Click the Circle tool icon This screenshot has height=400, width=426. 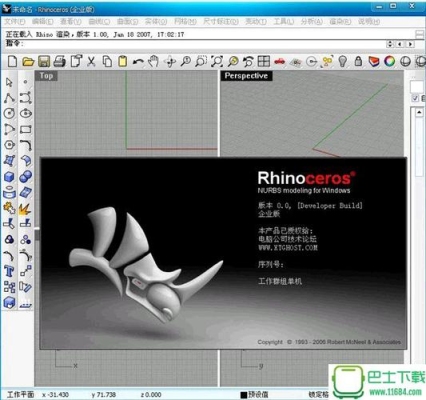coord(9,114)
